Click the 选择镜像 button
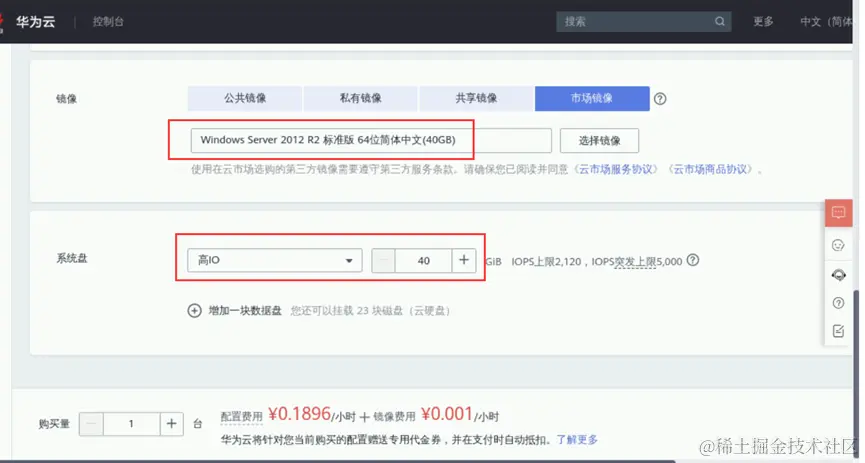This screenshot has width=865, height=463. point(599,140)
